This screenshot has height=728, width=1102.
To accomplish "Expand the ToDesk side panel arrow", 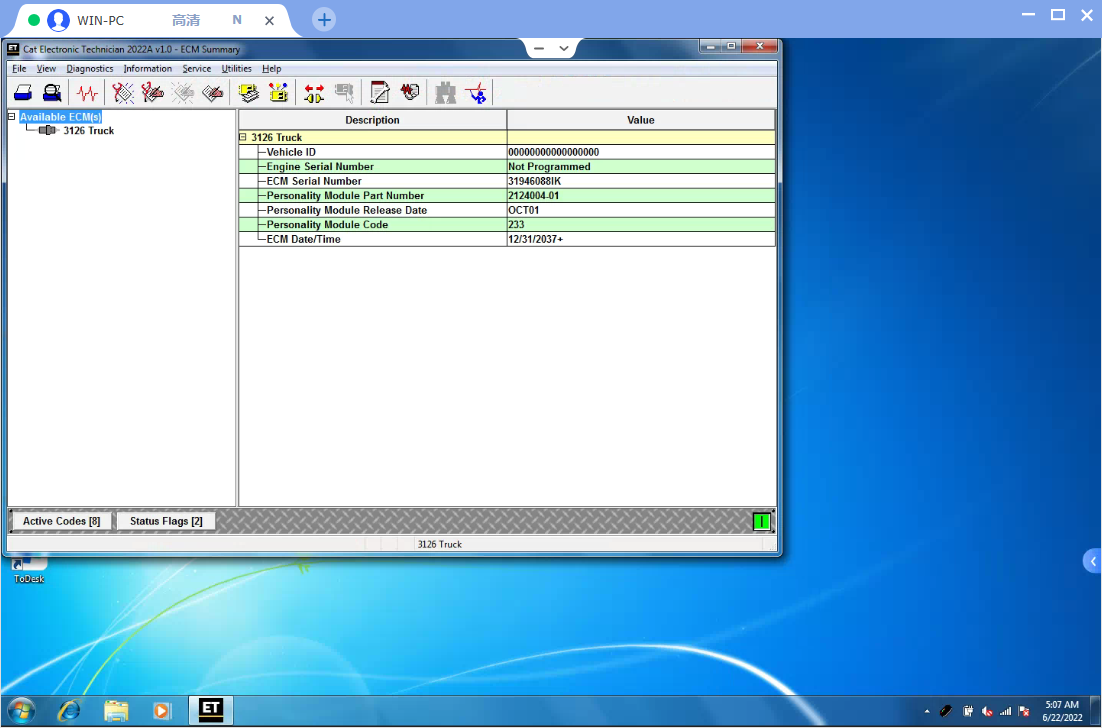I will 1092,561.
